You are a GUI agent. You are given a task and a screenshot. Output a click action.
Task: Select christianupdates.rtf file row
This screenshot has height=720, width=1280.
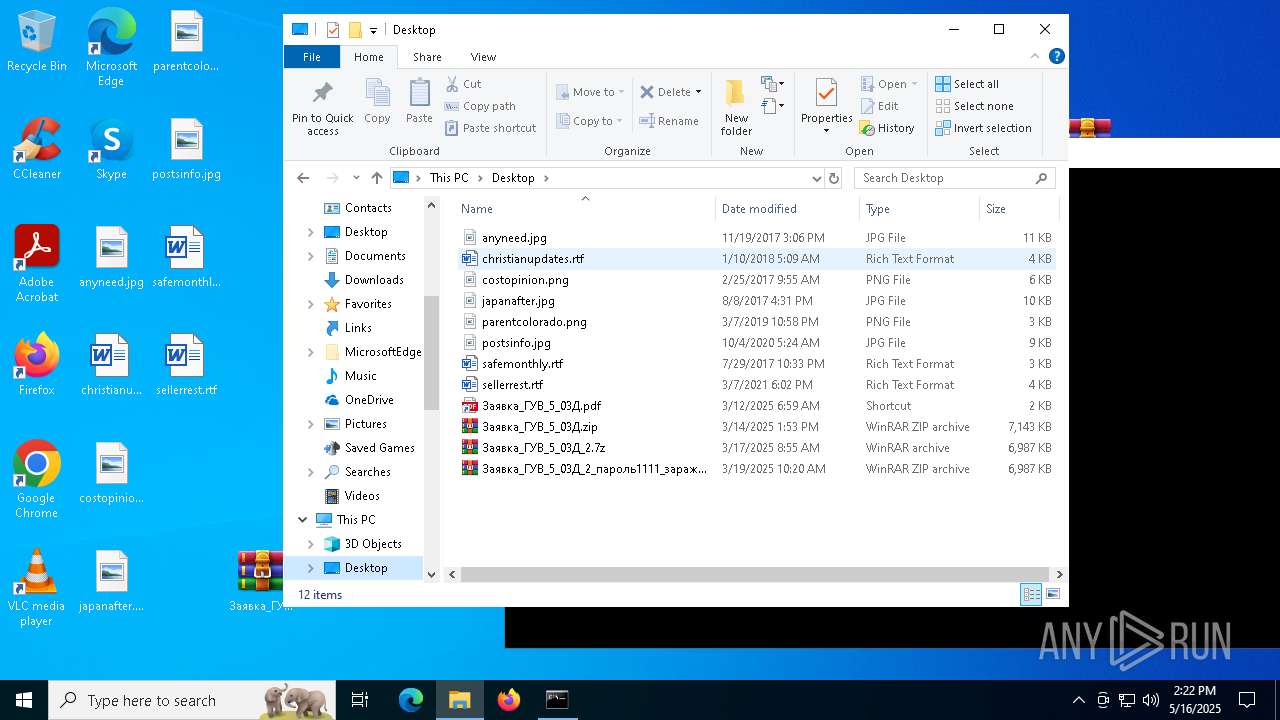[x=756, y=259]
